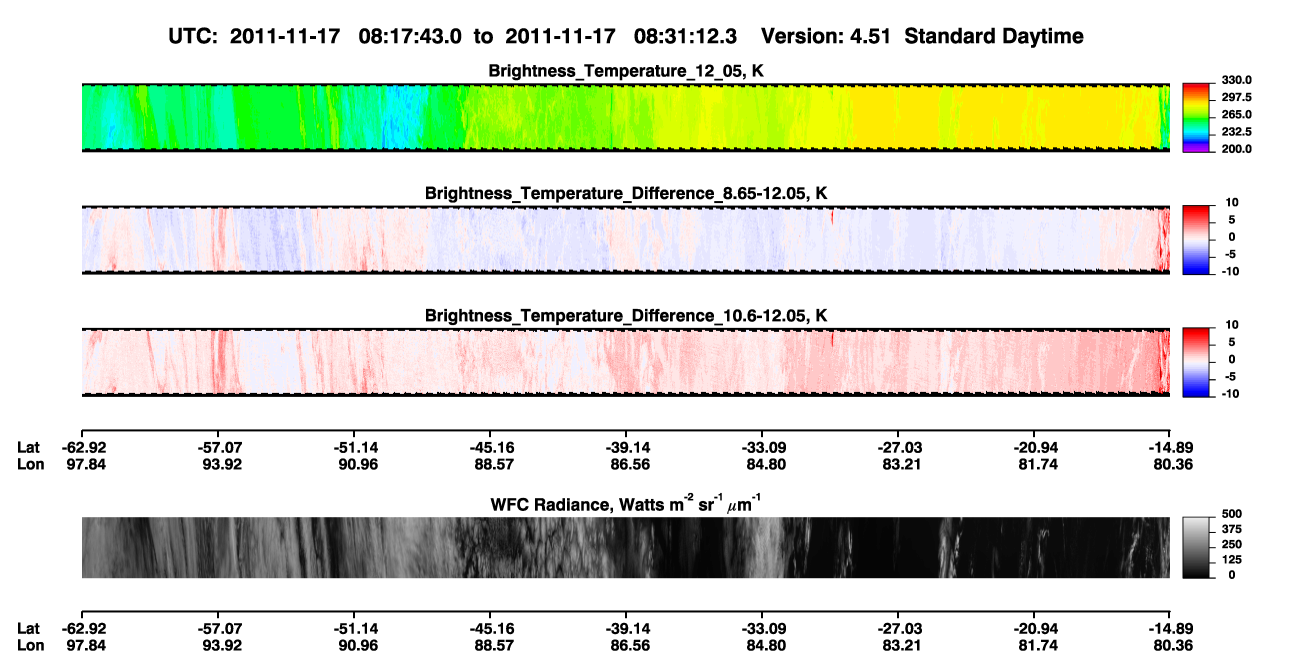This screenshot has height=667, width=1300.
Task: Click the UTC: label in the header
Action: [x=193, y=37]
